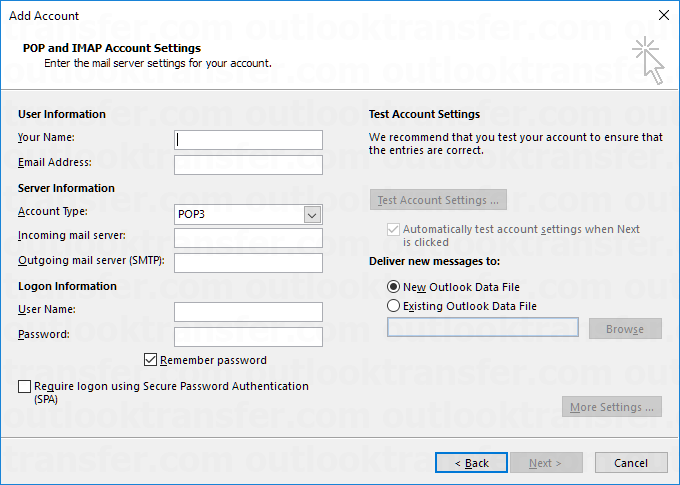680x485 pixels.
Task: Toggle Automatically test account settings checkbox
Action: coord(393,229)
